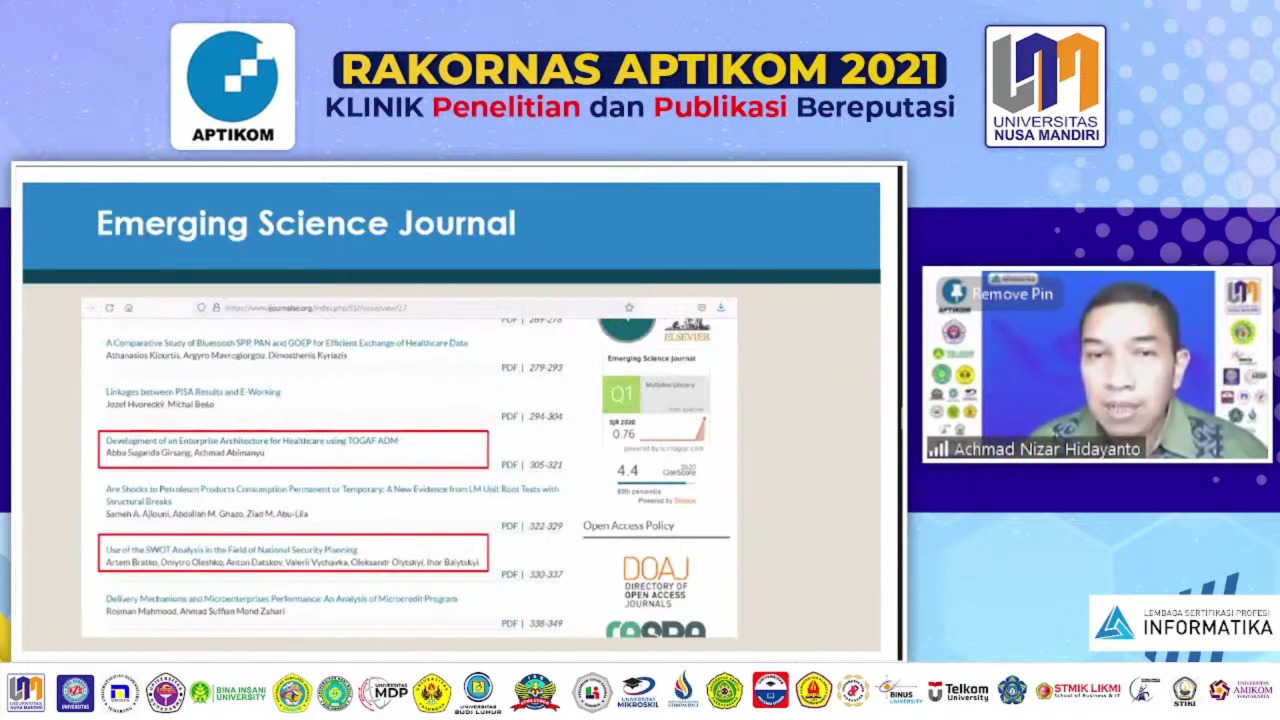
Task: Click the Nusa Mandiri logo in footer strip
Action: point(26,692)
